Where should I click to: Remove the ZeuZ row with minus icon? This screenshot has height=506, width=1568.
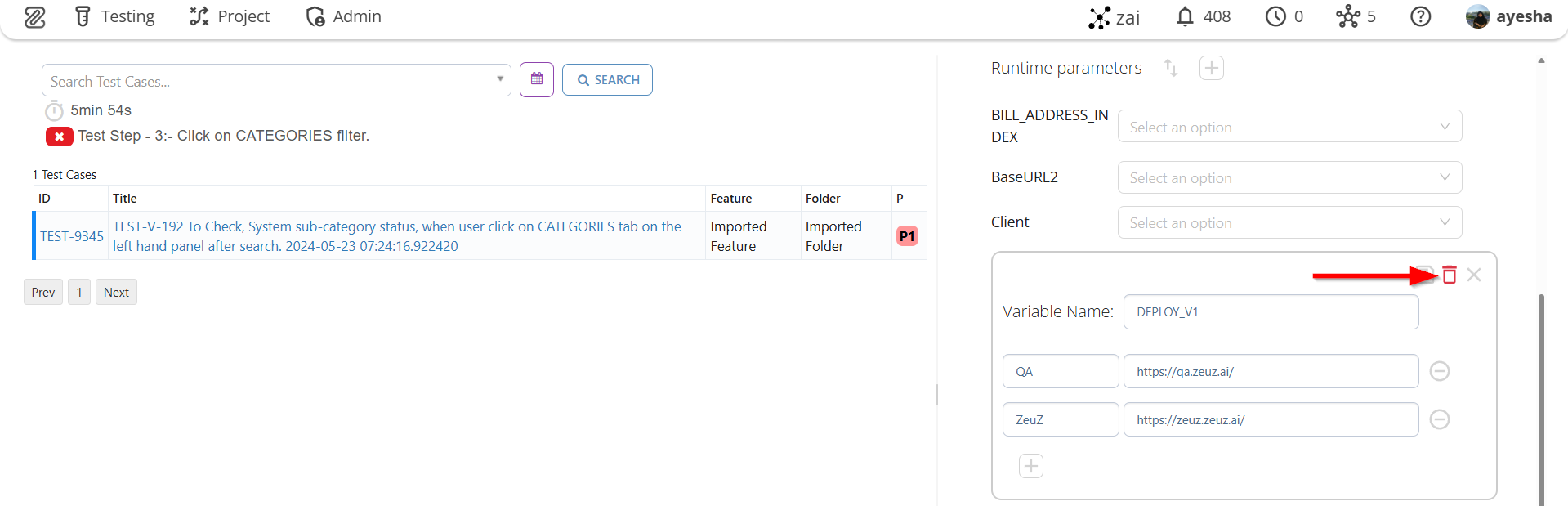pos(1439,419)
